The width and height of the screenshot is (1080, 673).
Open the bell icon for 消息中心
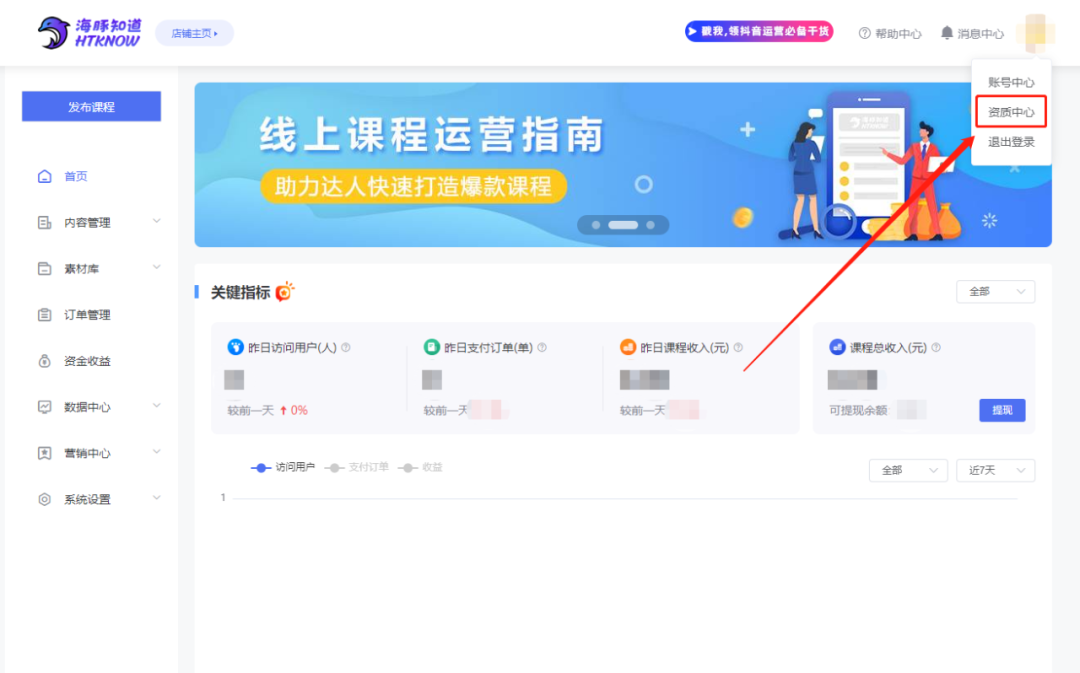pos(947,32)
